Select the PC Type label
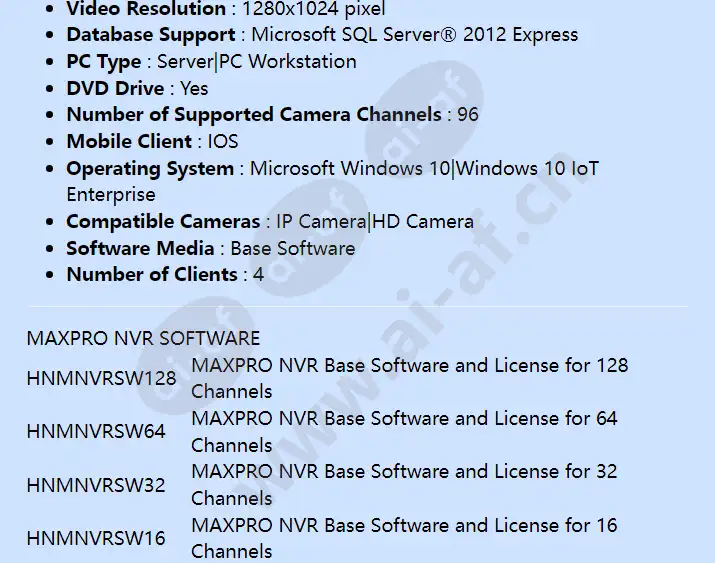 103,62
